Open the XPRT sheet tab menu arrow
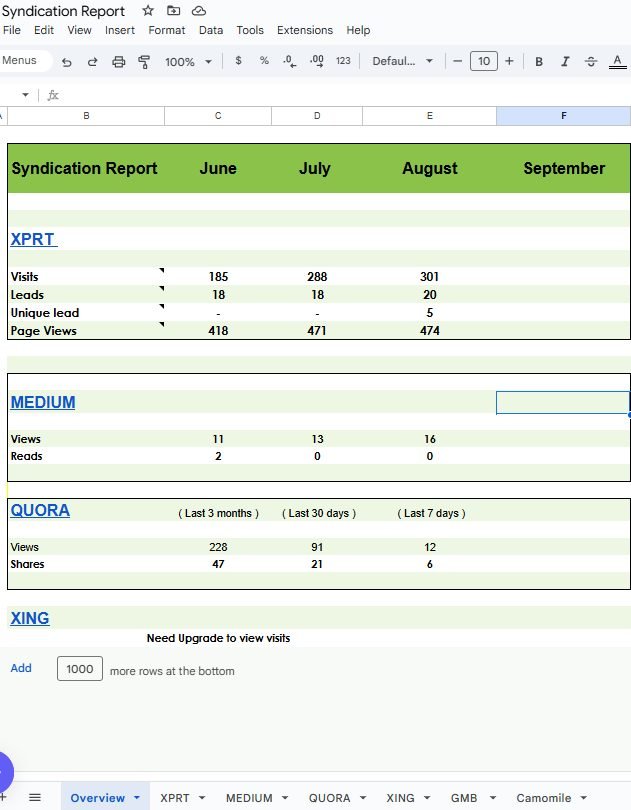 pyautogui.click(x=202, y=798)
